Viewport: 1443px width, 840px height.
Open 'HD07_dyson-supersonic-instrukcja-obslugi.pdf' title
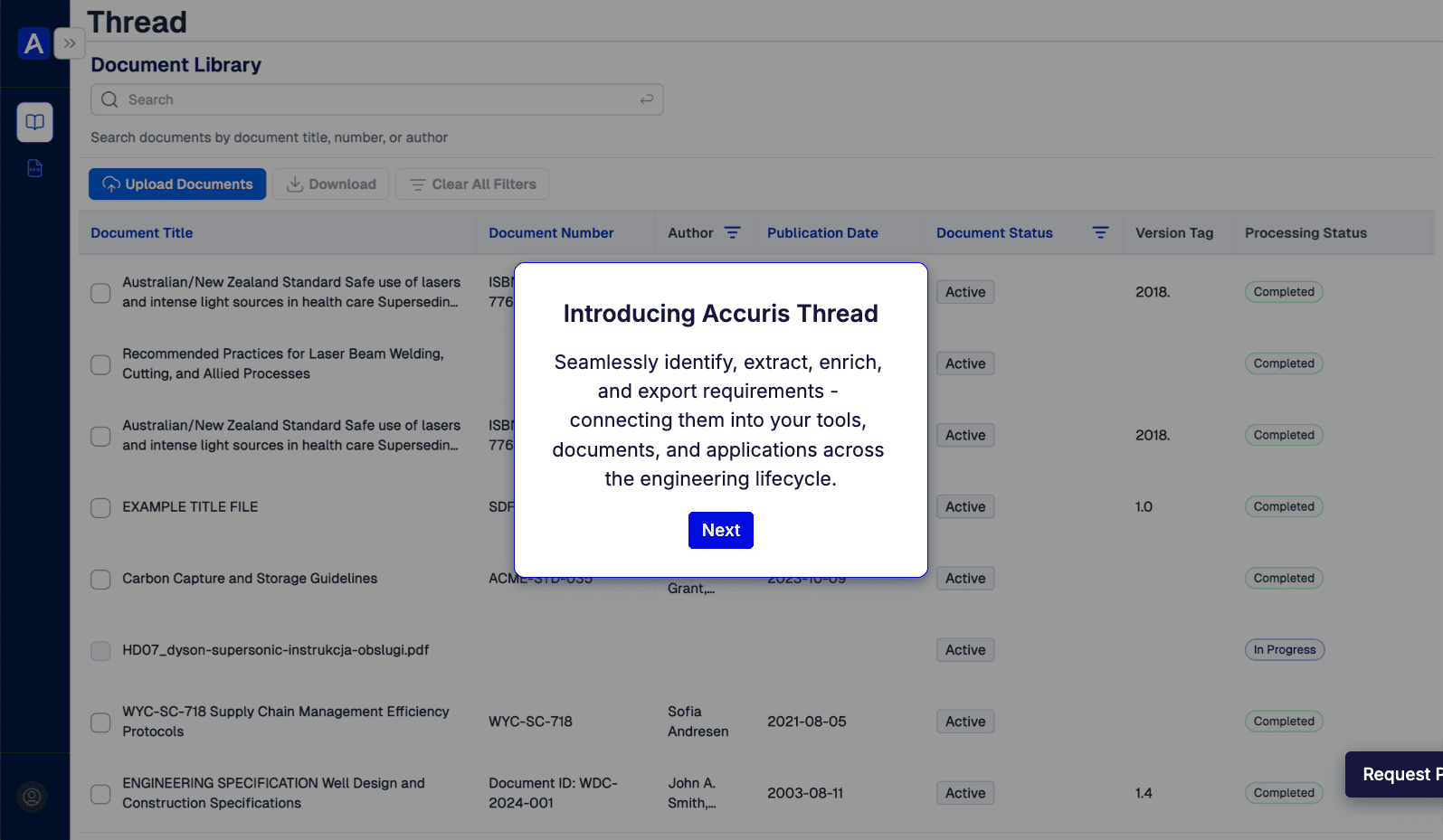coord(276,650)
